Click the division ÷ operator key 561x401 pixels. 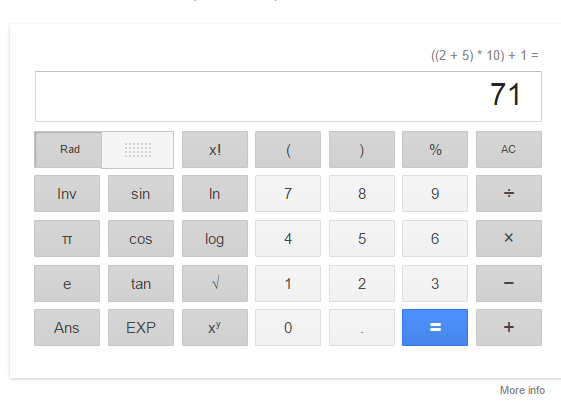(509, 194)
